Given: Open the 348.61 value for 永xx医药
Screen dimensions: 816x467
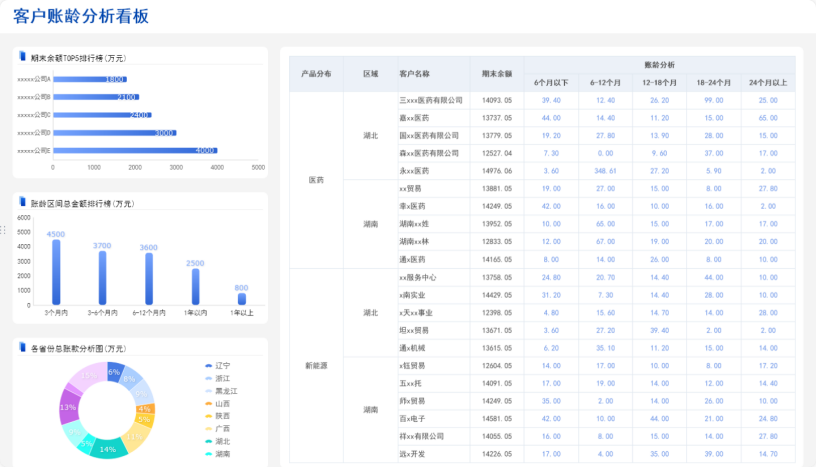Looking at the screenshot, I should 605,171.
